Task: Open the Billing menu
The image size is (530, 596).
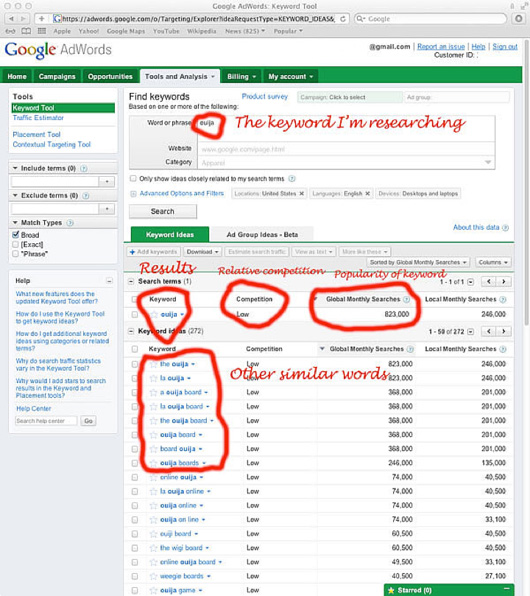Action: (241, 76)
